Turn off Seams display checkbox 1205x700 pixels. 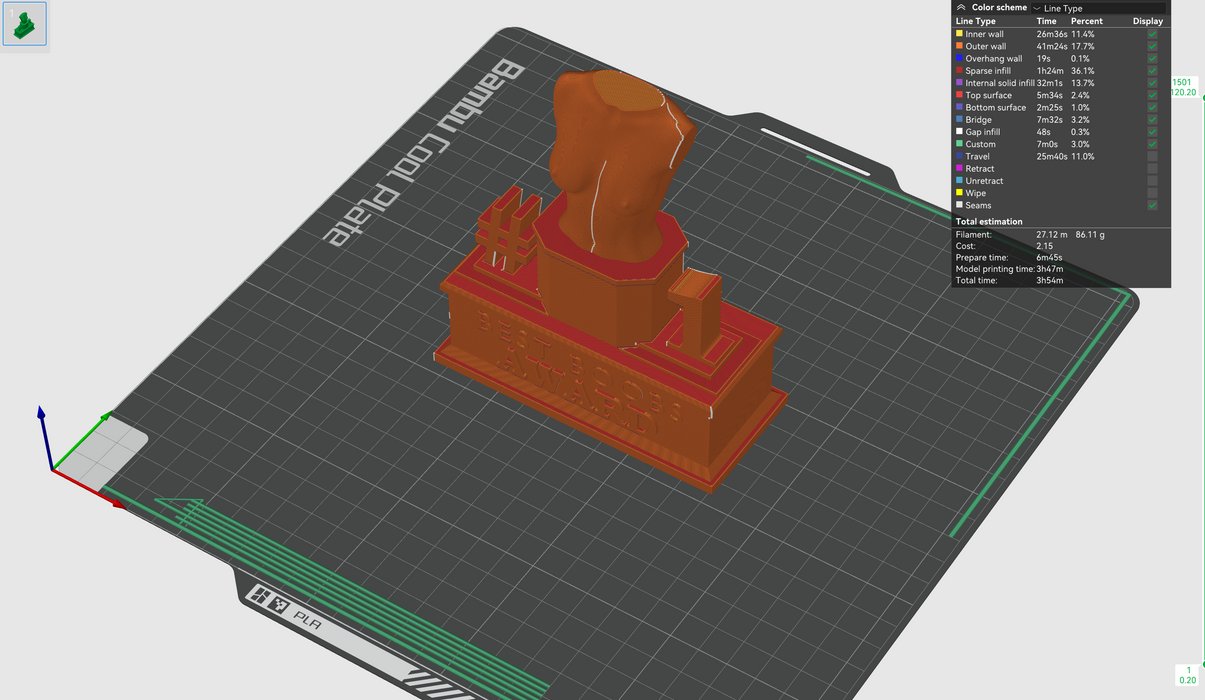(1152, 205)
